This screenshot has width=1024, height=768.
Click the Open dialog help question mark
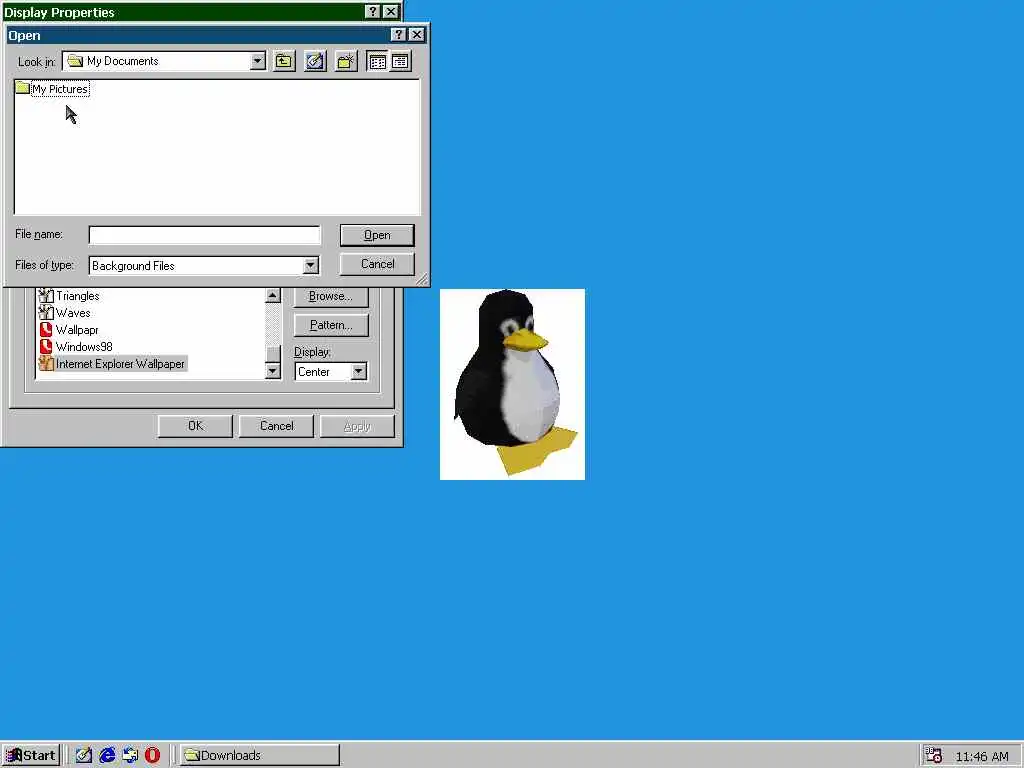coord(398,35)
